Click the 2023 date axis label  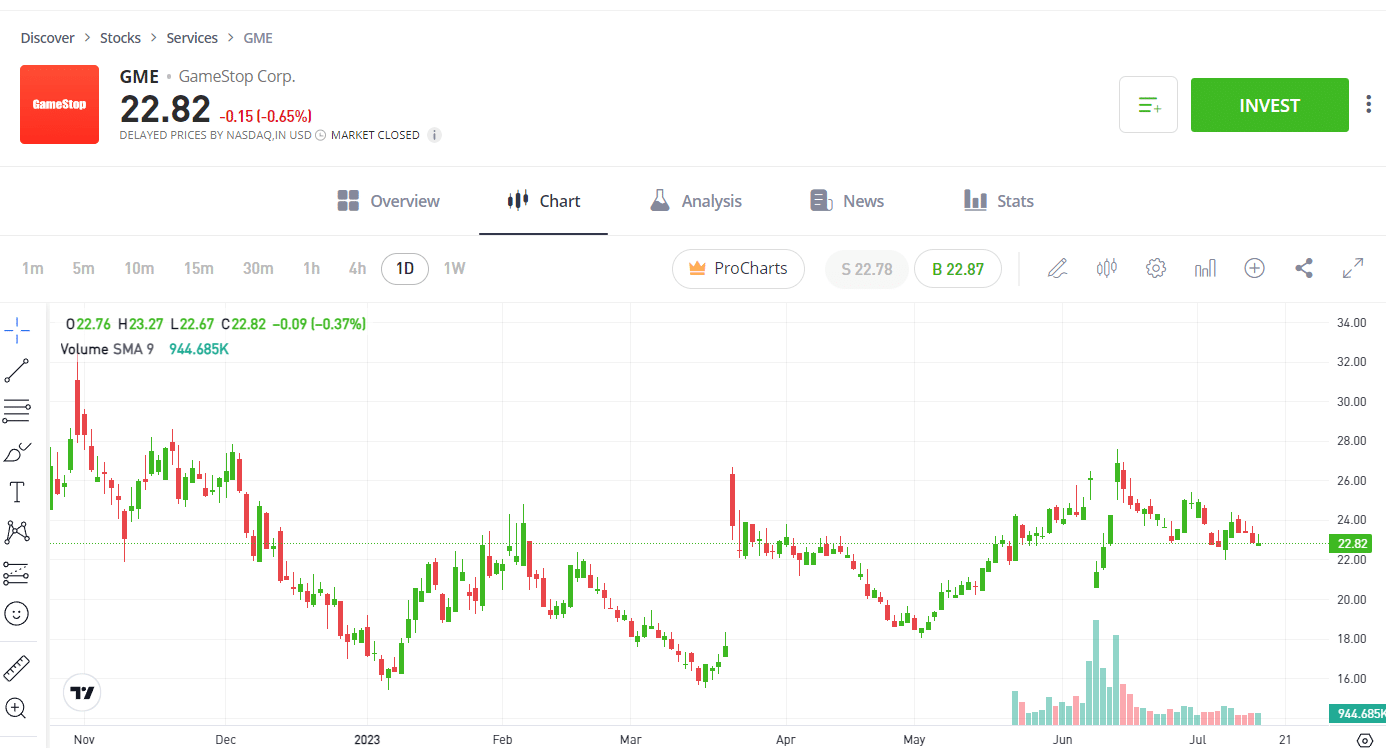pos(367,740)
